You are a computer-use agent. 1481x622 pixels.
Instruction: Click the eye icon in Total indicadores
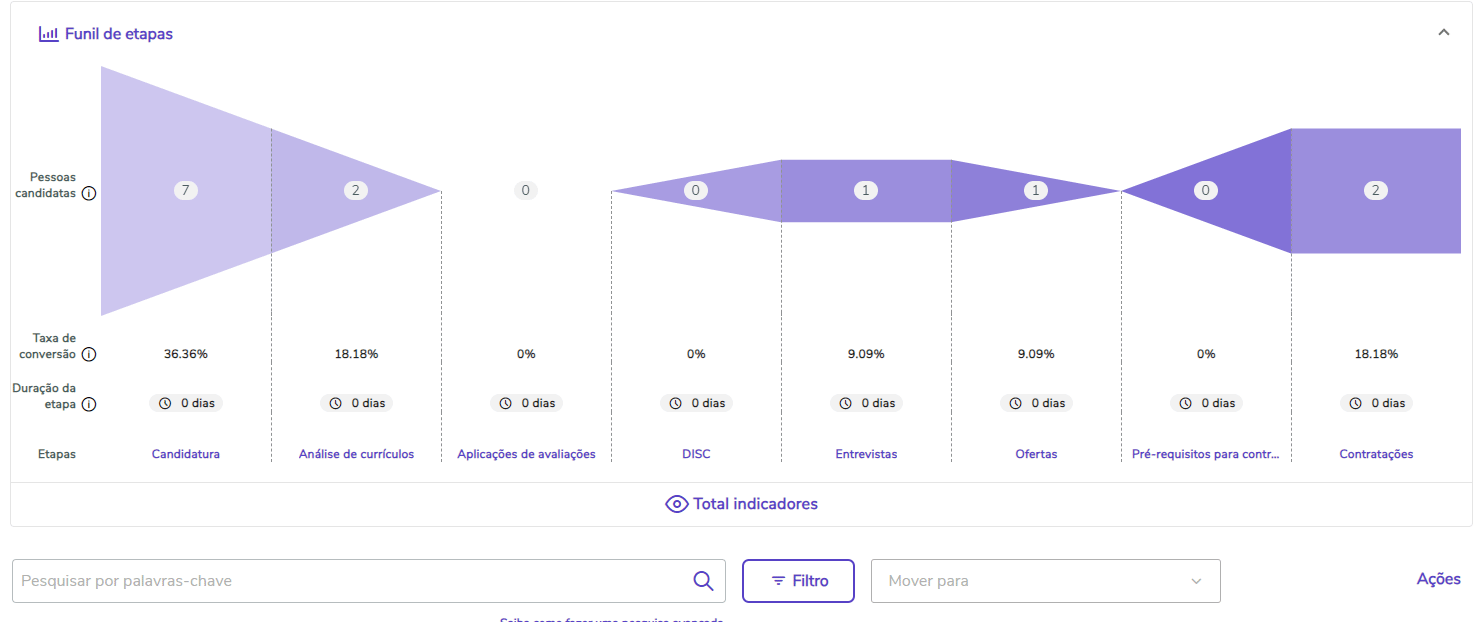click(677, 504)
